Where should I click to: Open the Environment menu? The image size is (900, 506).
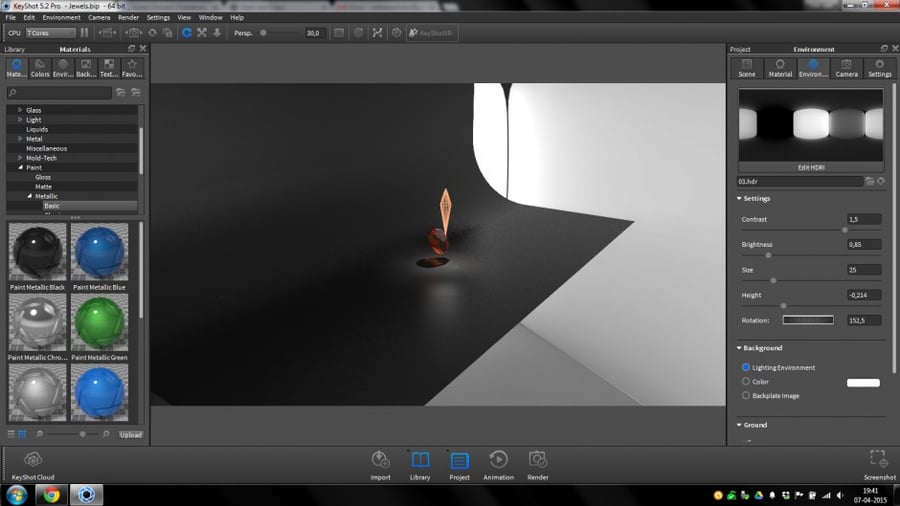coord(61,17)
